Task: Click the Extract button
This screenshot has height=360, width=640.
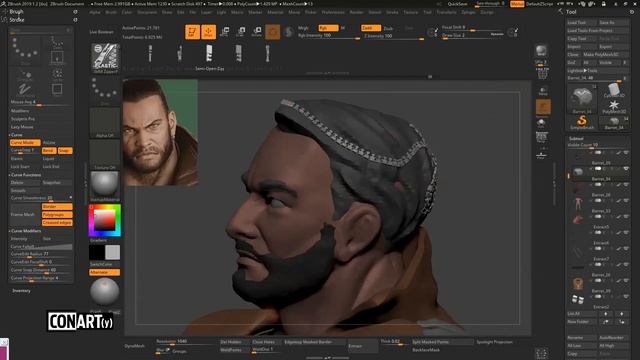Action: [362, 346]
